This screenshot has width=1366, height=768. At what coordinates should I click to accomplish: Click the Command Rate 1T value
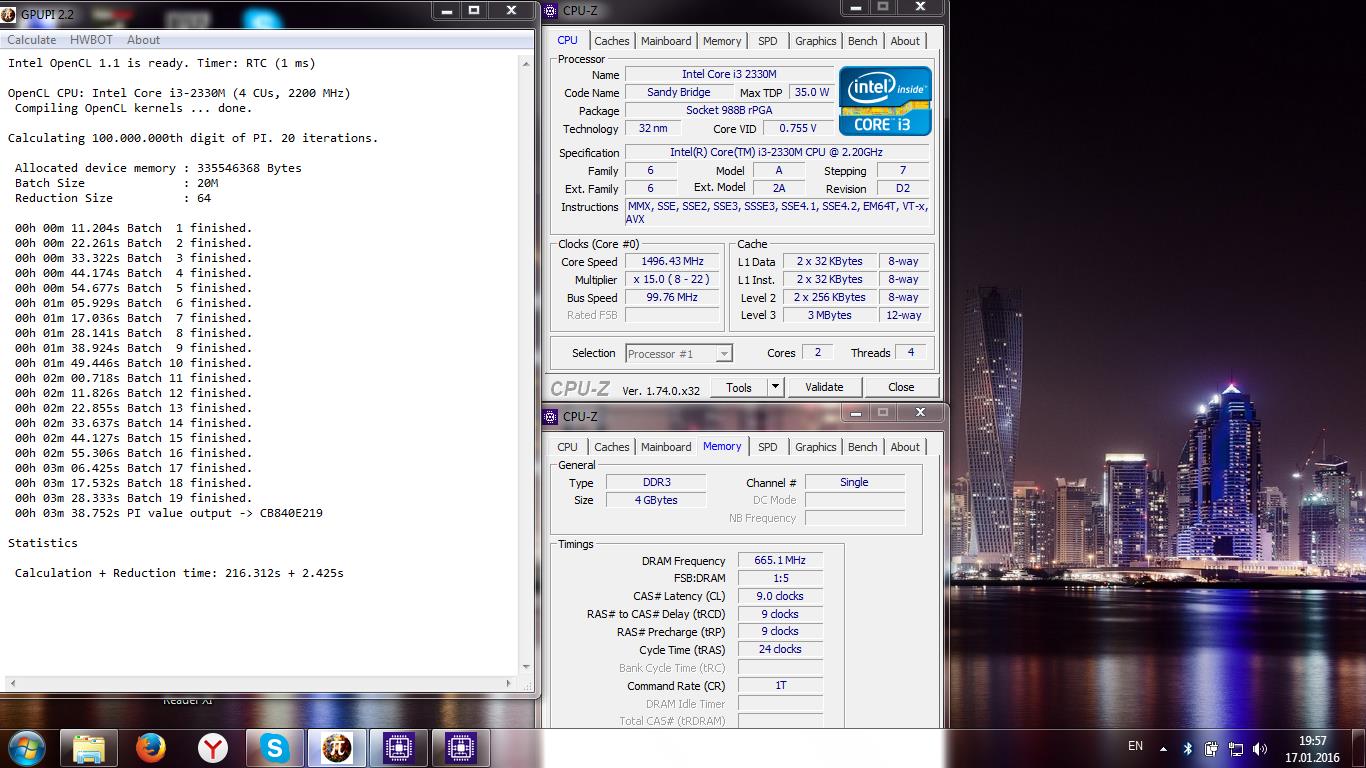pyautogui.click(x=780, y=685)
